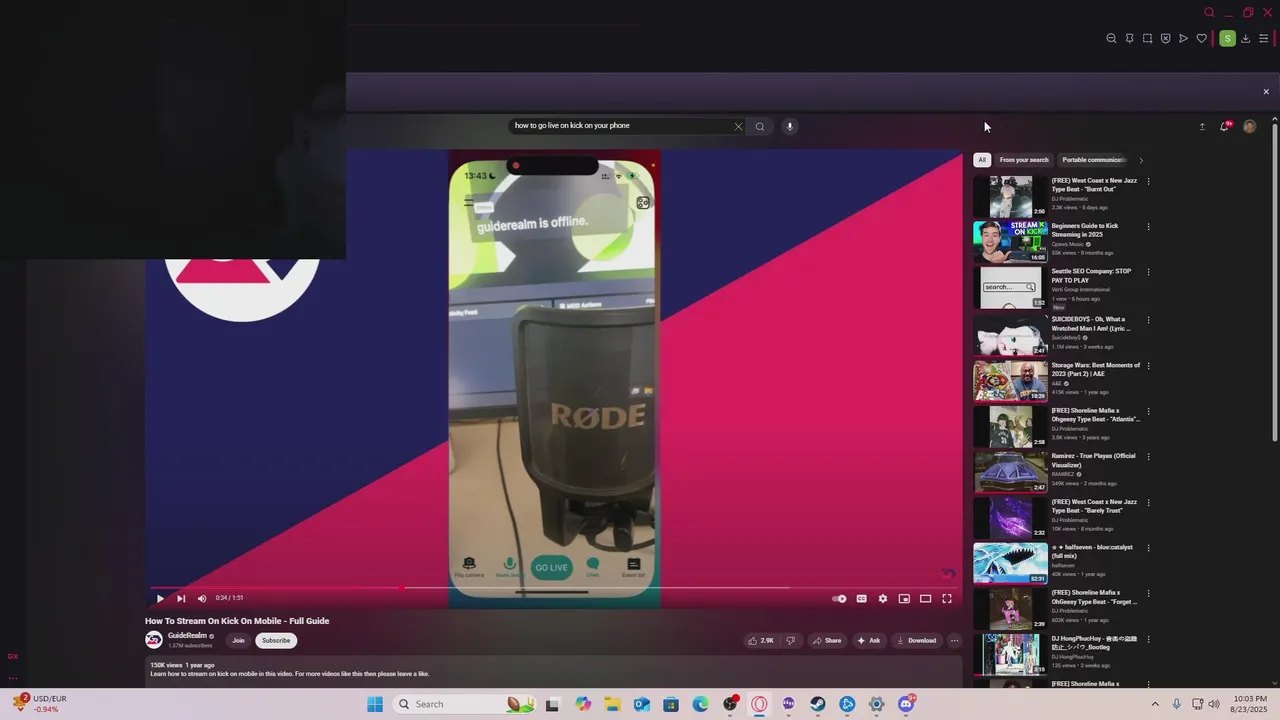The height and width of the screenshot is (720, 1280).
Task: Submit search with magnifier button
Action: click(x=760, y=127)
